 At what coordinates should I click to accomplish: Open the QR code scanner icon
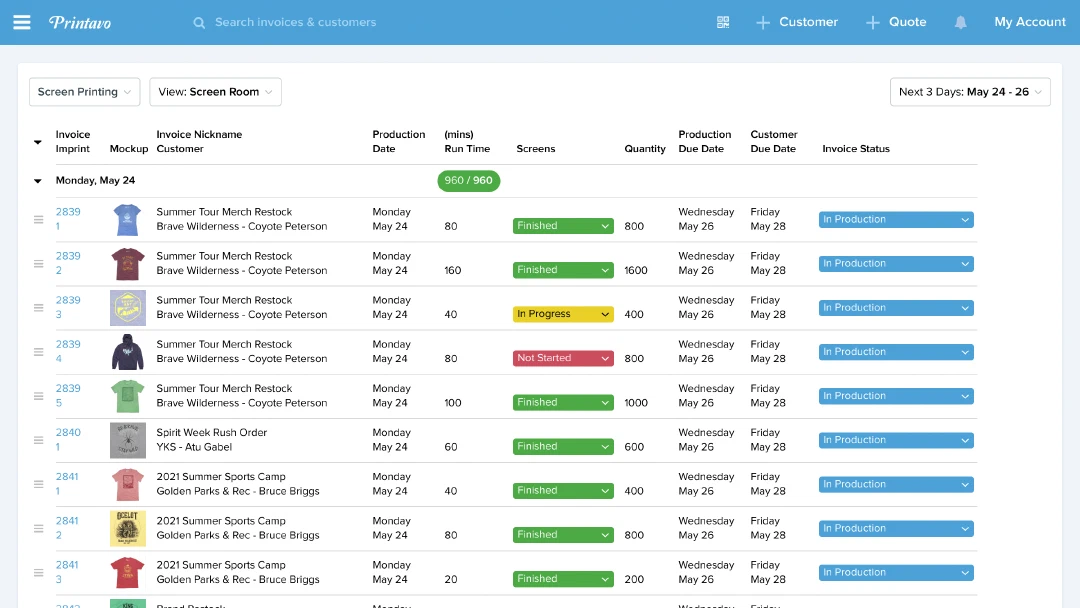coord(723,22)
